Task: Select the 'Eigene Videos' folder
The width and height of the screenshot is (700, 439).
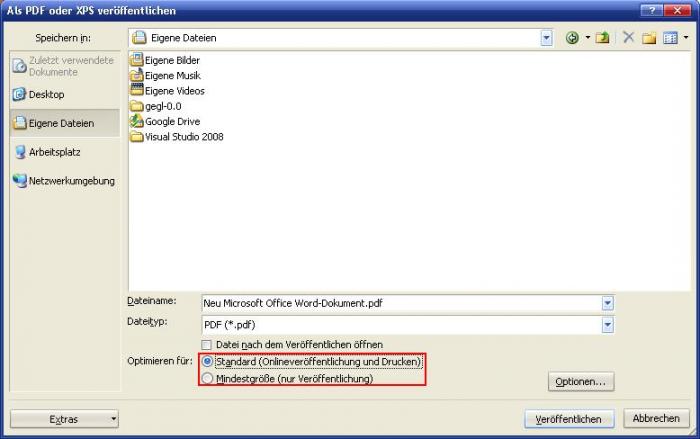Action: 167,91
